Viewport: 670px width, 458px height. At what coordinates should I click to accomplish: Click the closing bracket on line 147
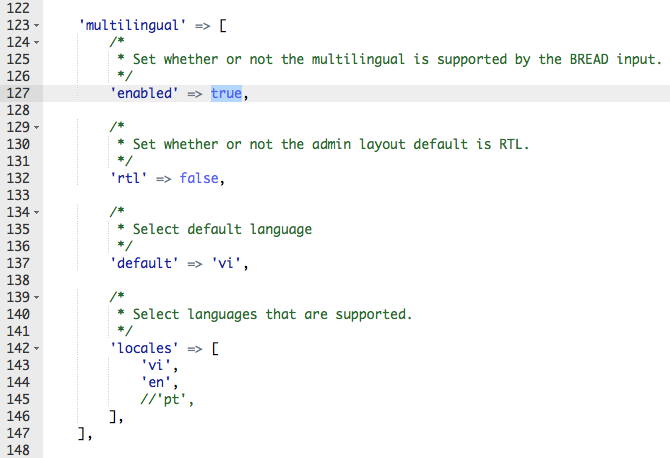[x=82, y=433]
